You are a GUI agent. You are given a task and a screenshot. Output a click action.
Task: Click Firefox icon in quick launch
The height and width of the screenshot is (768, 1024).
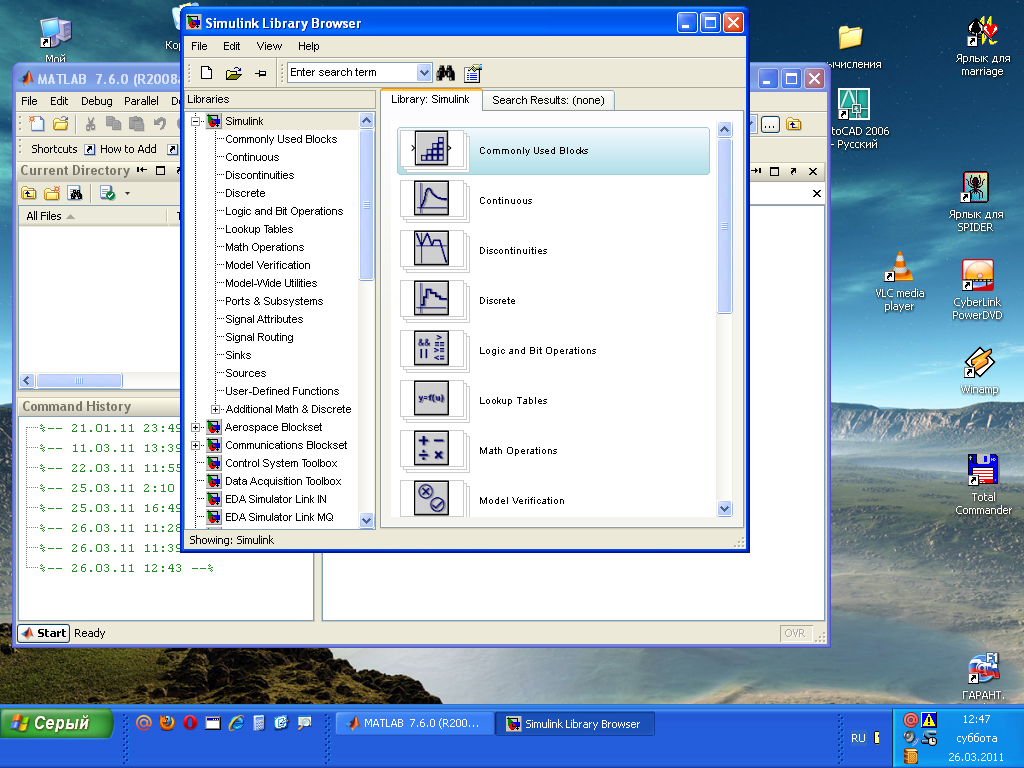coord(167,723)
